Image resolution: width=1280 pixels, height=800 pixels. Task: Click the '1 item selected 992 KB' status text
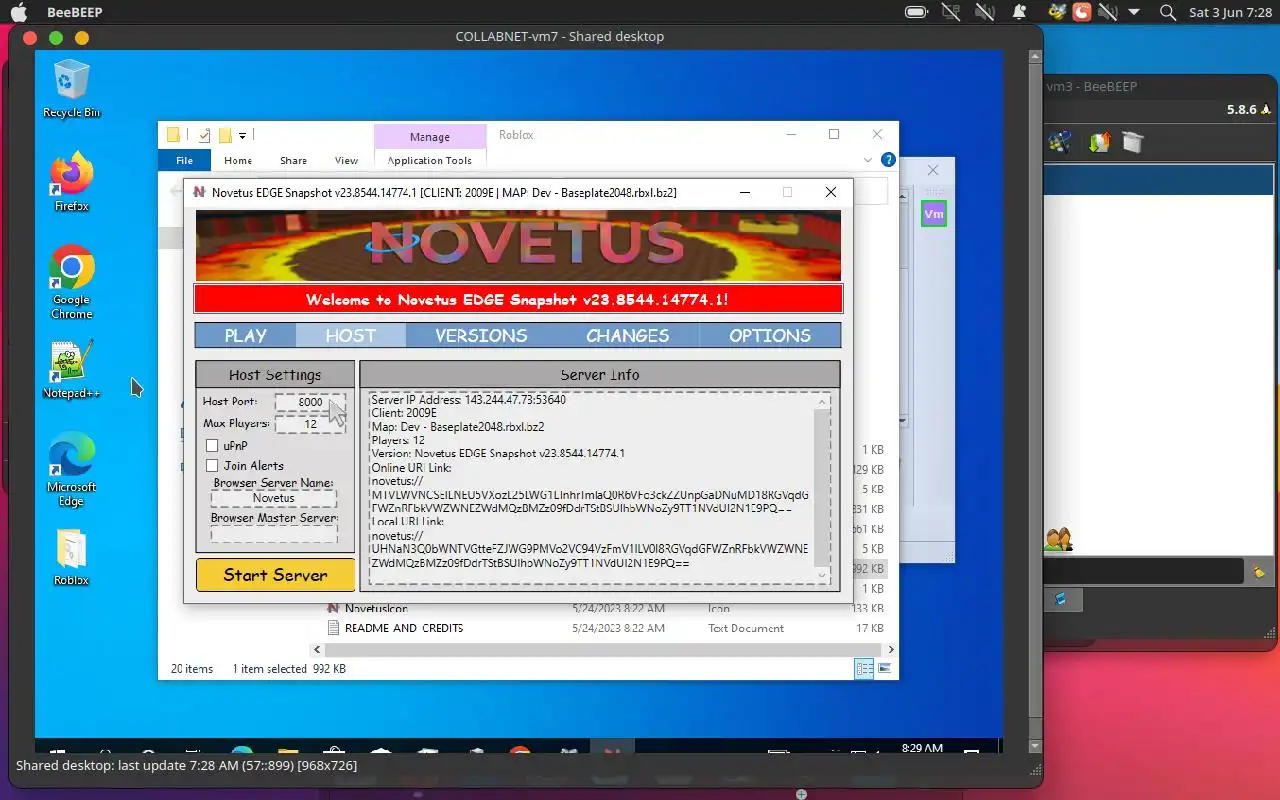(x=289, y=669)
